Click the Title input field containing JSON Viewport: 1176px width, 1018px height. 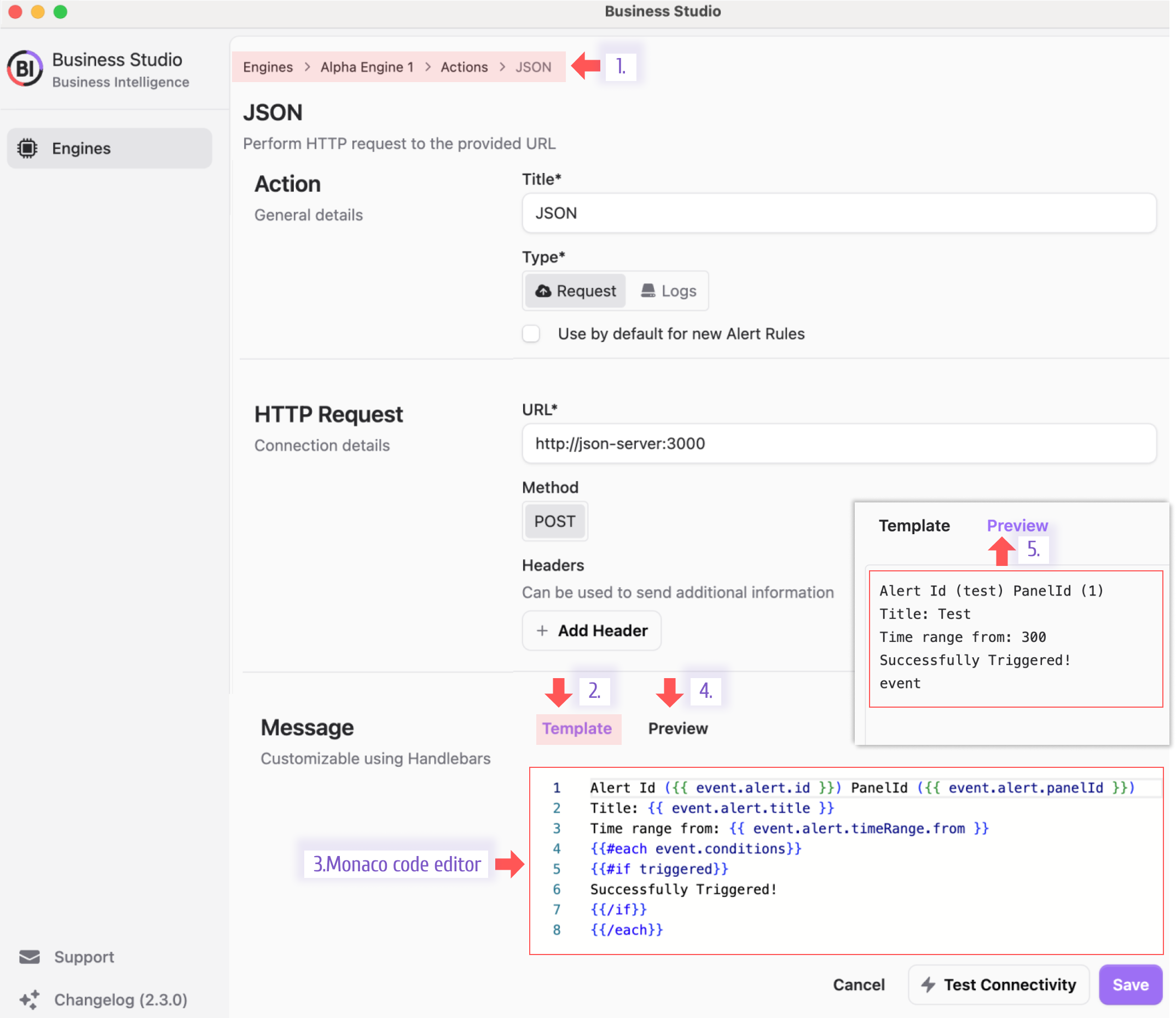[x=839, y=213]
